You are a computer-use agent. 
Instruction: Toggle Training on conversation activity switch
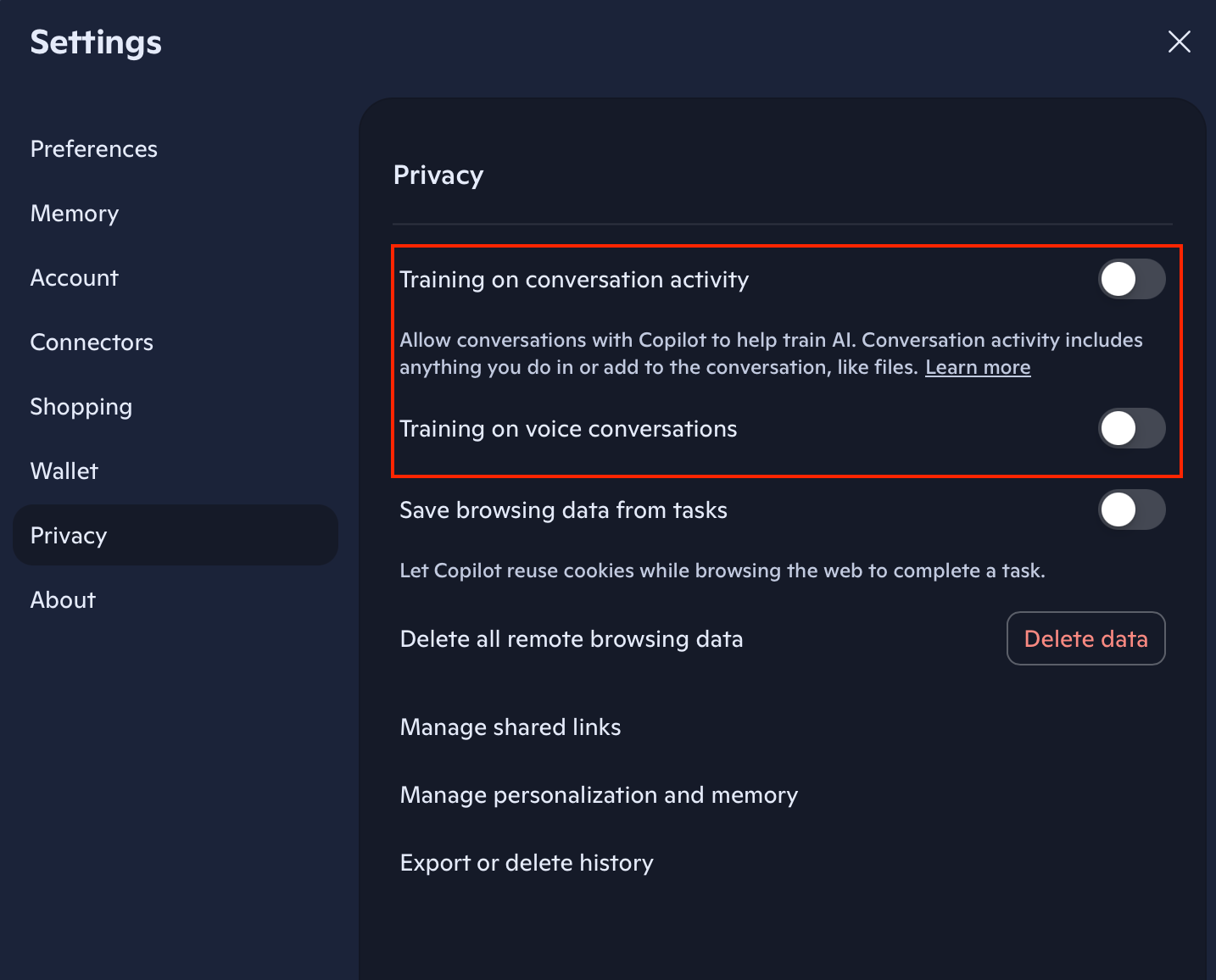pyautogui.click(x=1132, y=279)
